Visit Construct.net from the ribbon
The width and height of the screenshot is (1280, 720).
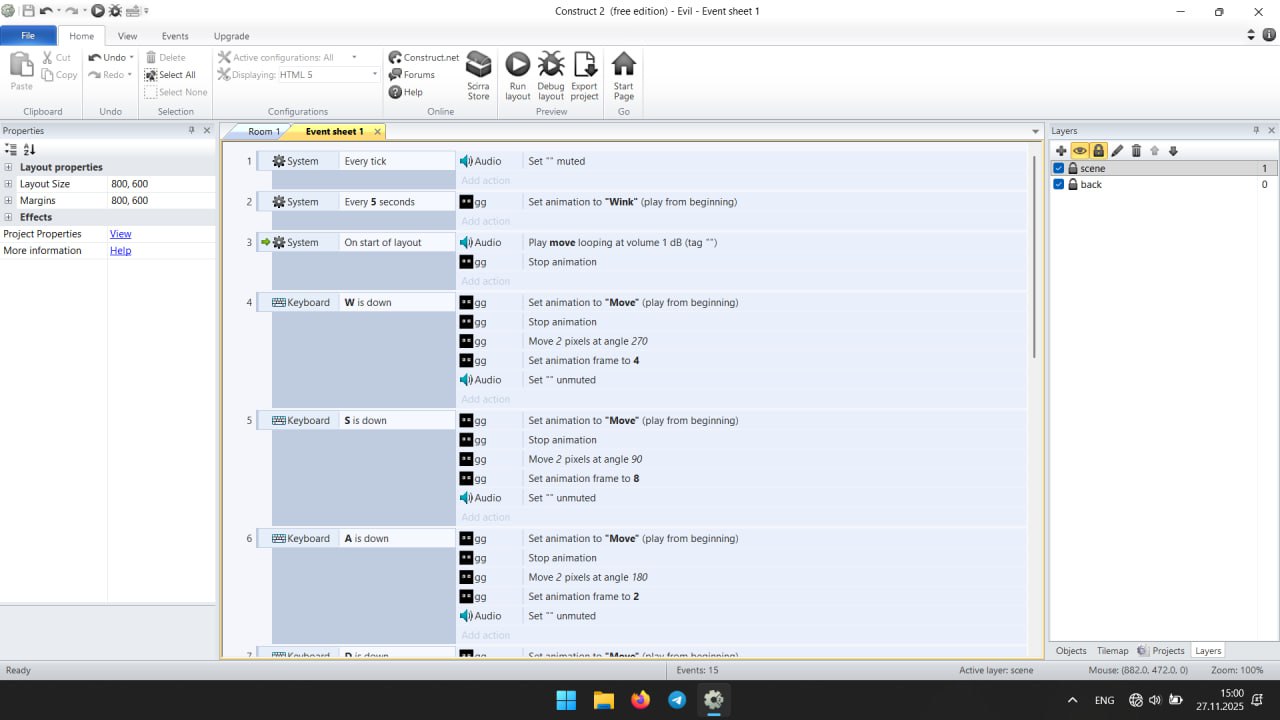click(x=424, y=58)
